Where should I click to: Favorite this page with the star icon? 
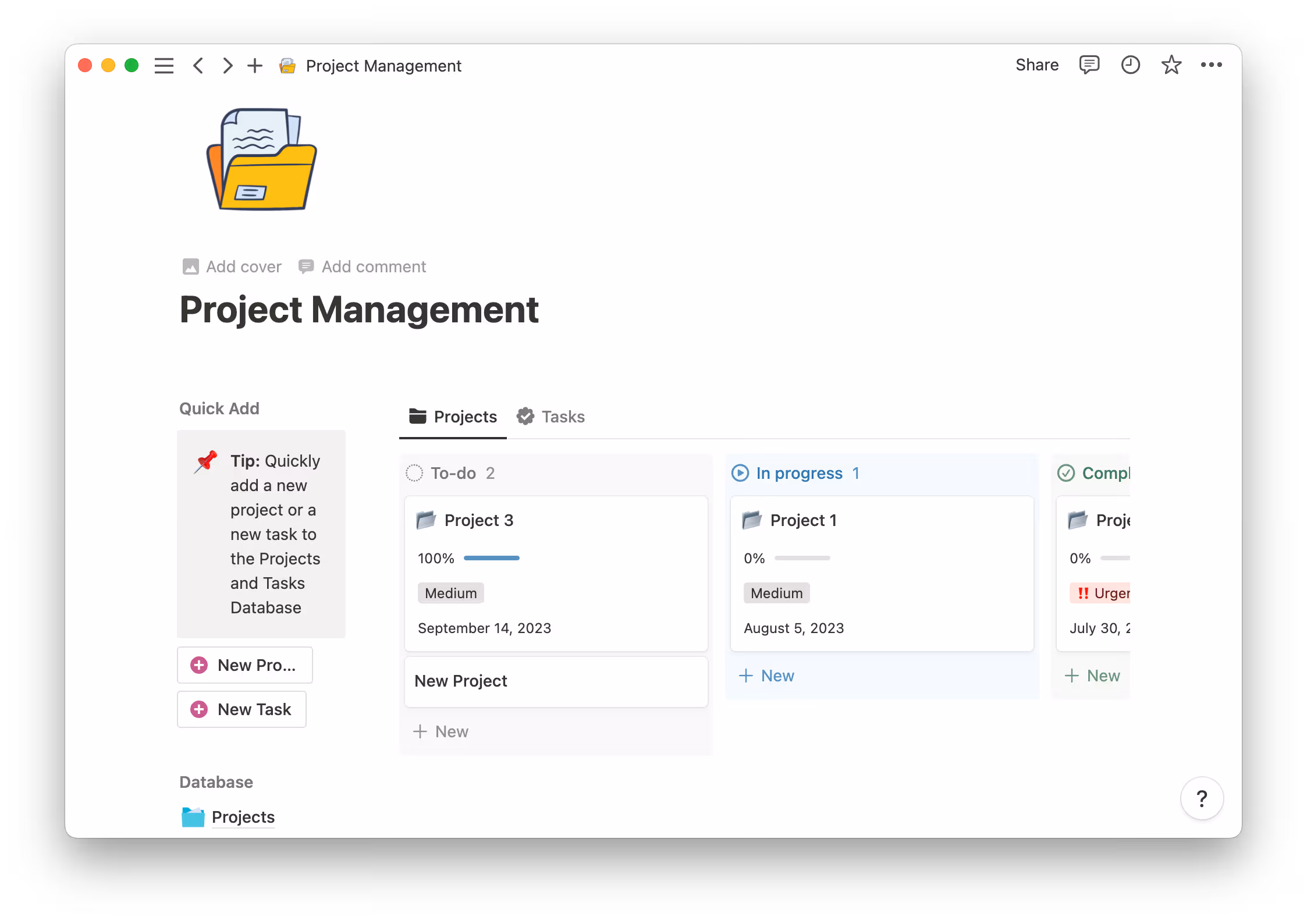[1171, 65]
